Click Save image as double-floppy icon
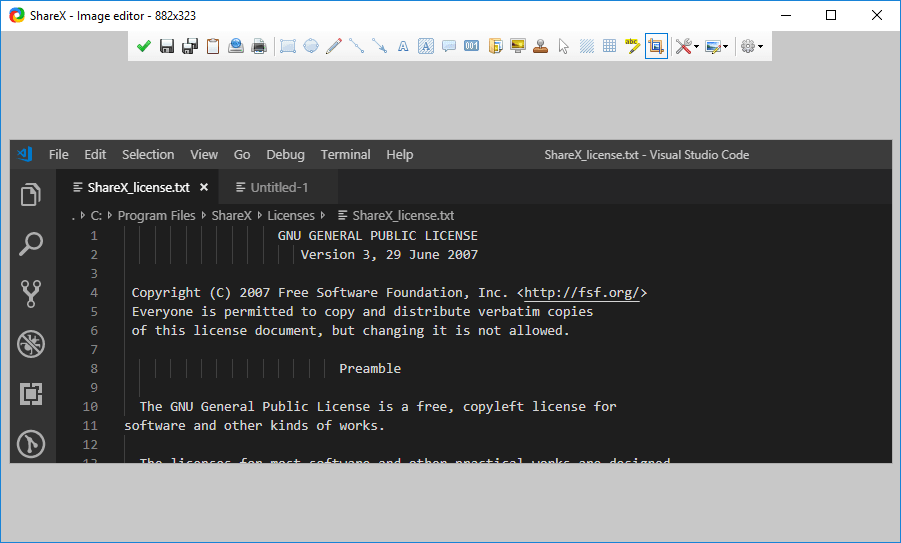This screenshot has width=901, height=543. (190, 46)
